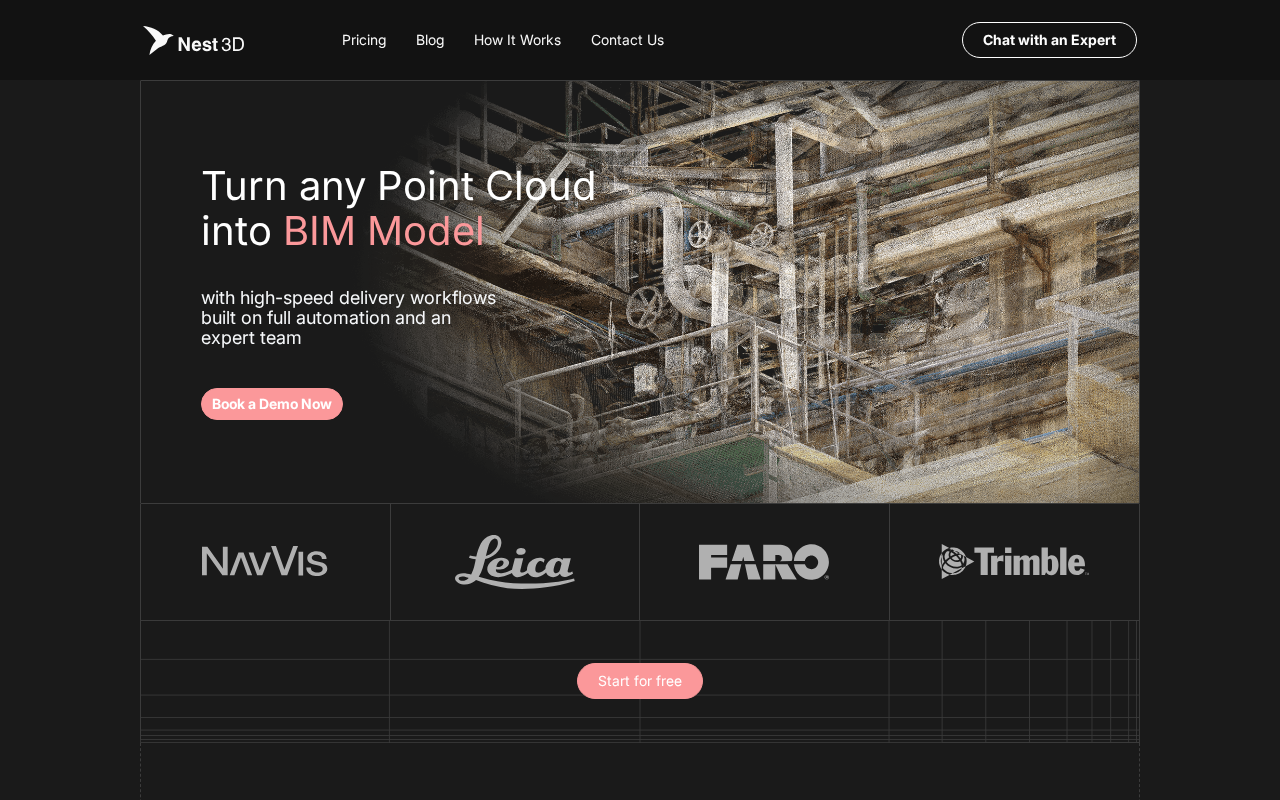Select the Leica script logo
Viewport: 1280px width, 800px height.
[x=515, y=562]
